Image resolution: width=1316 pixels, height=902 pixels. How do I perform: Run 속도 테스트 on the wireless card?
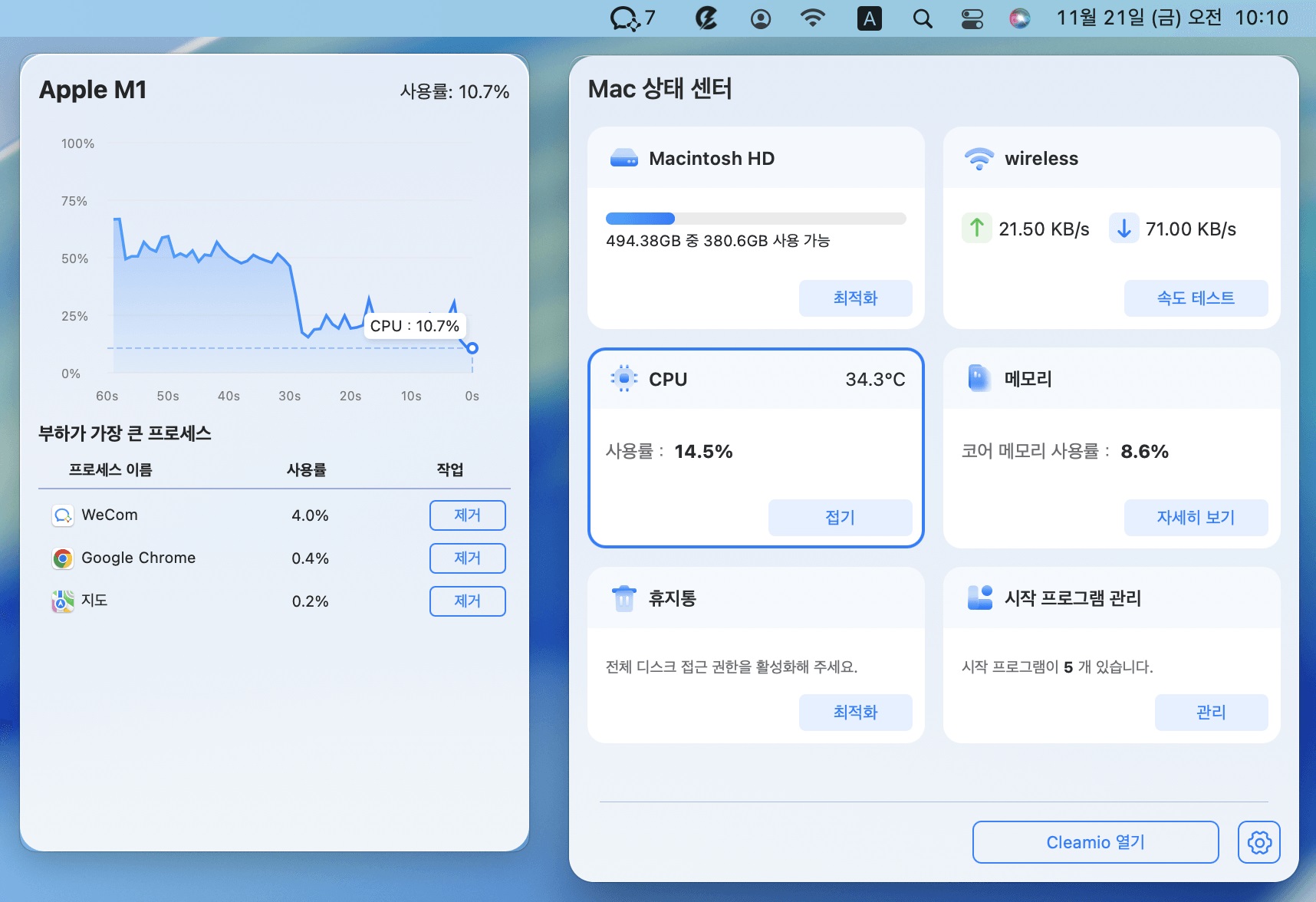[x=1196, y=298]
